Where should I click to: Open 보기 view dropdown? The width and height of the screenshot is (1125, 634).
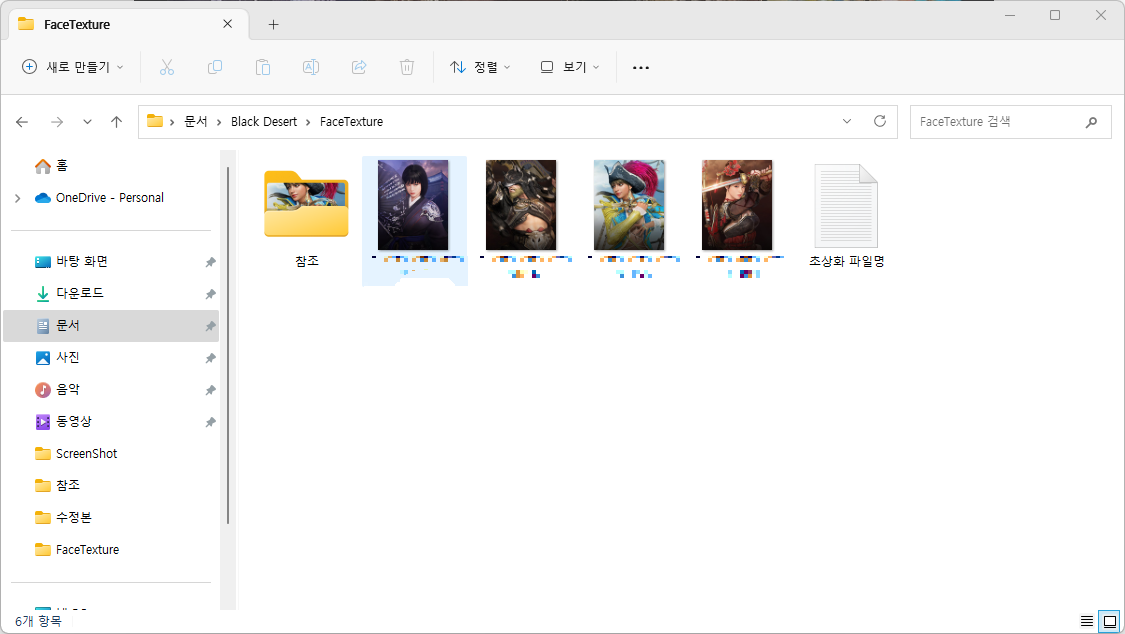[570, 67]
